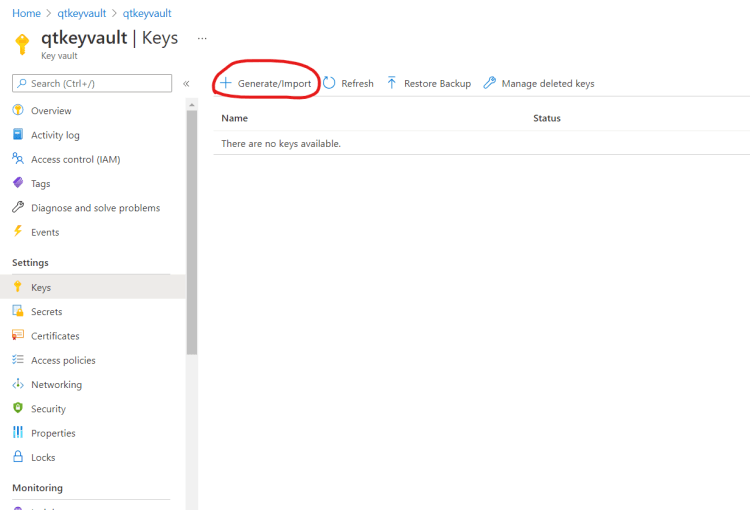Click the Certificates icon in sidebar
The height and width of the screenshot is (510, 750).
pos(18,335)
